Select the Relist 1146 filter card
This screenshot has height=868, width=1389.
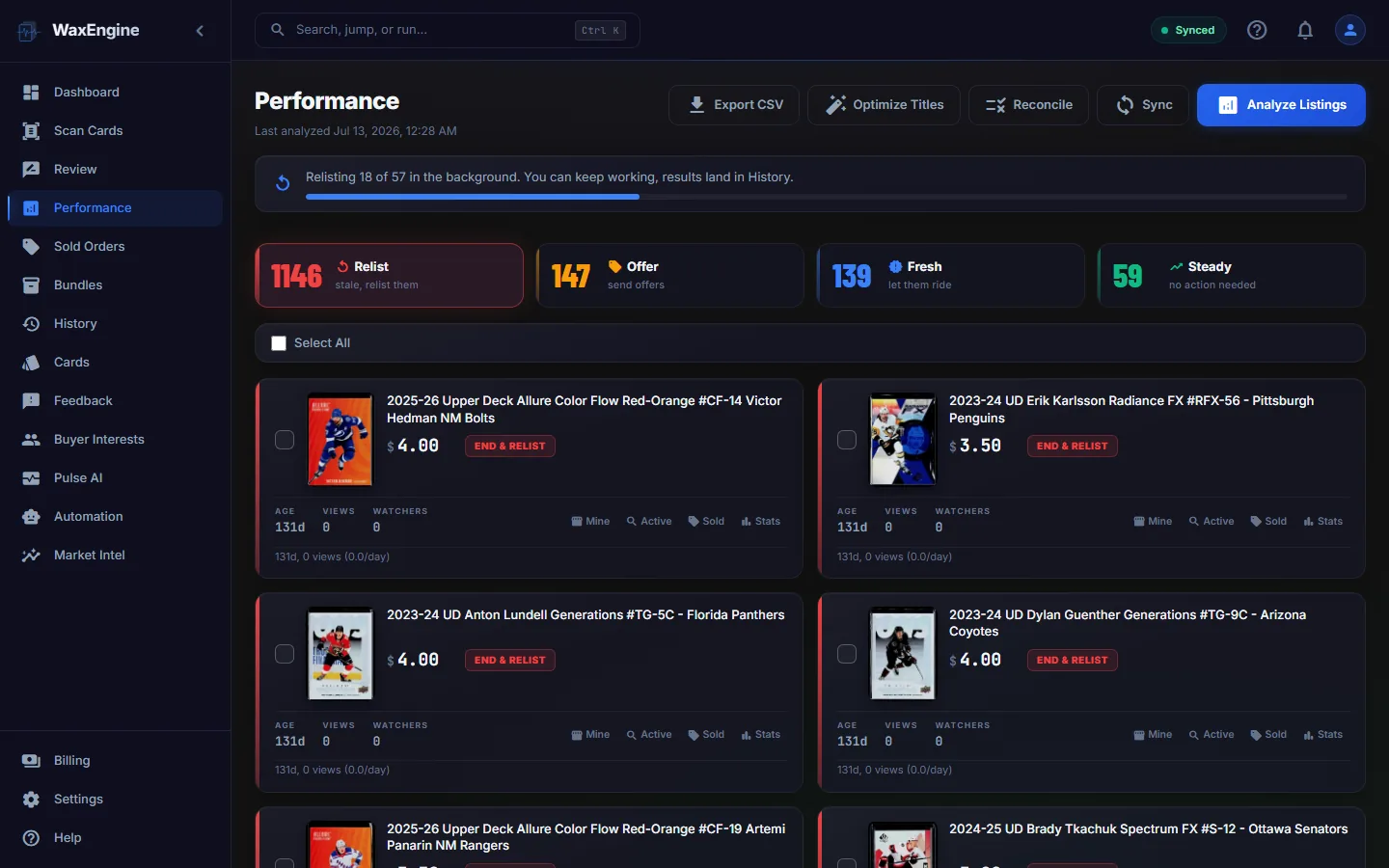point(390,276)
